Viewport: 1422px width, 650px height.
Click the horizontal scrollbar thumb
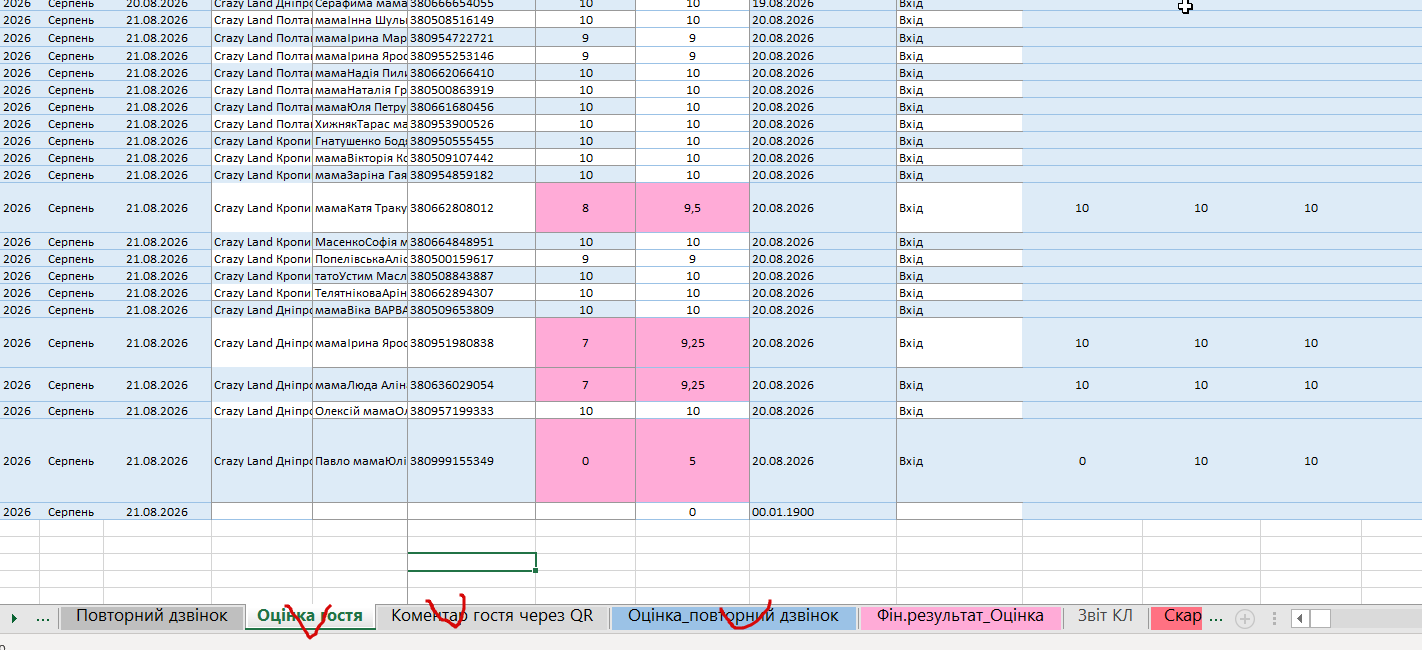point(1320,618)
